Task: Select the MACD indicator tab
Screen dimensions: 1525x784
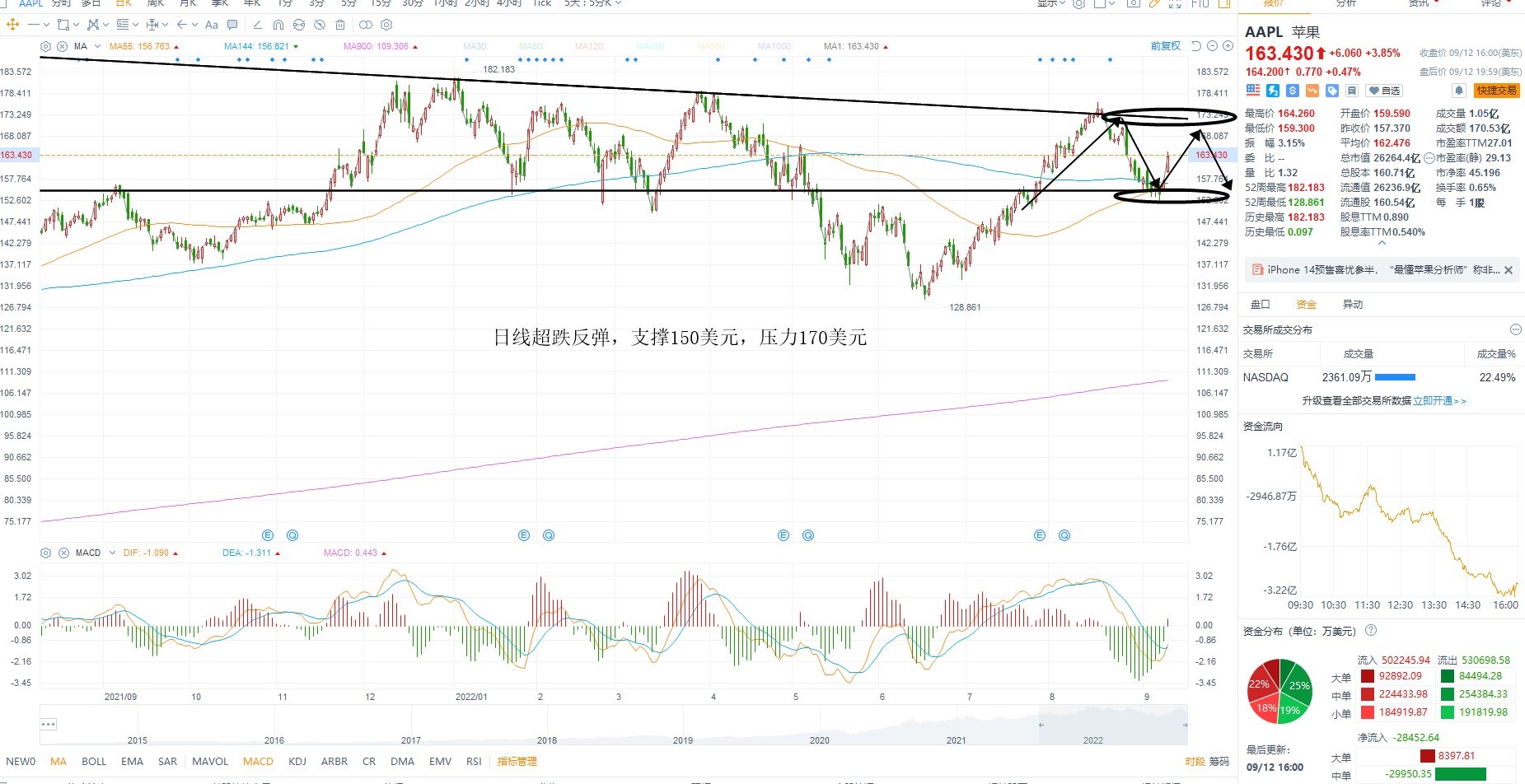Action: 258,762
